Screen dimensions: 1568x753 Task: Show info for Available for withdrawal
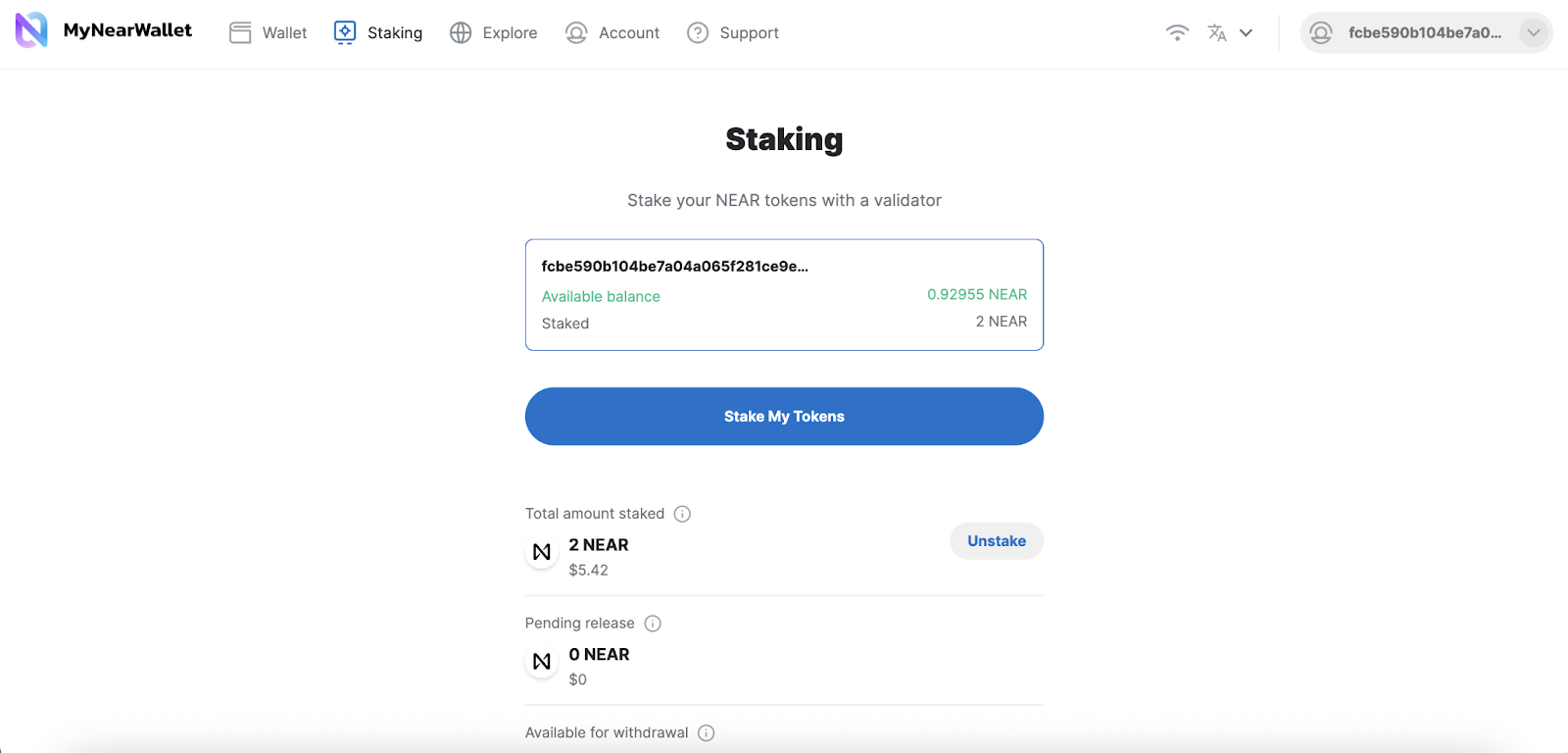pos(707,732)
